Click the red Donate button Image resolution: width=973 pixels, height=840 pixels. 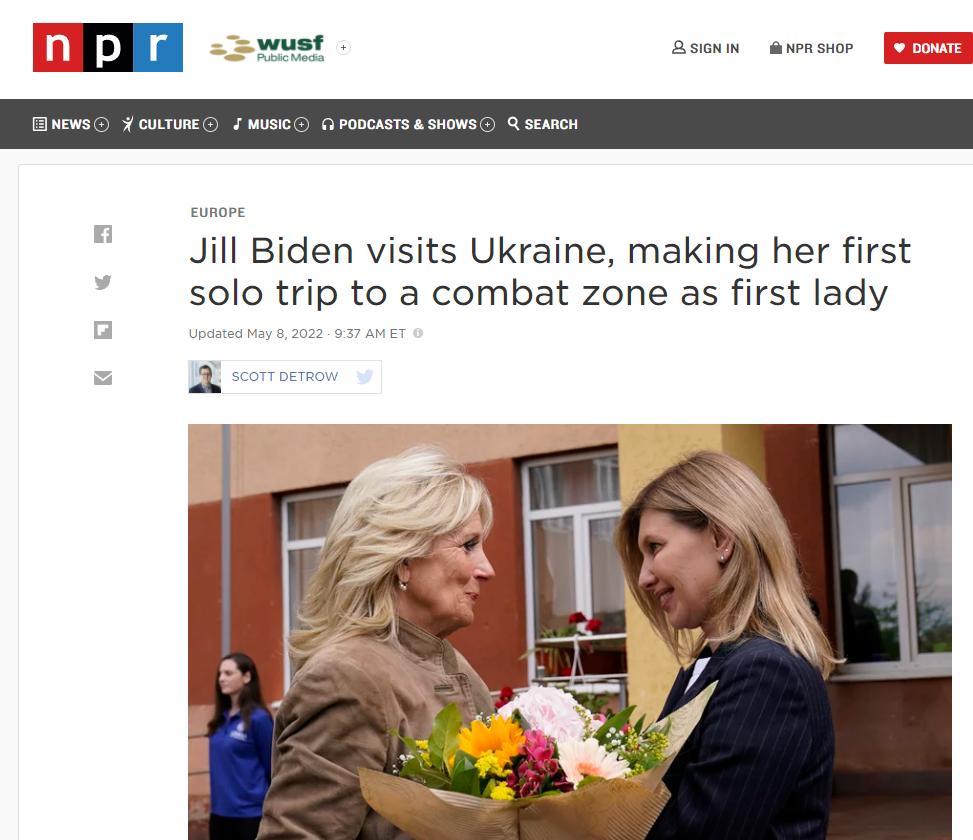pyautogui.click(x=928, y=48)
